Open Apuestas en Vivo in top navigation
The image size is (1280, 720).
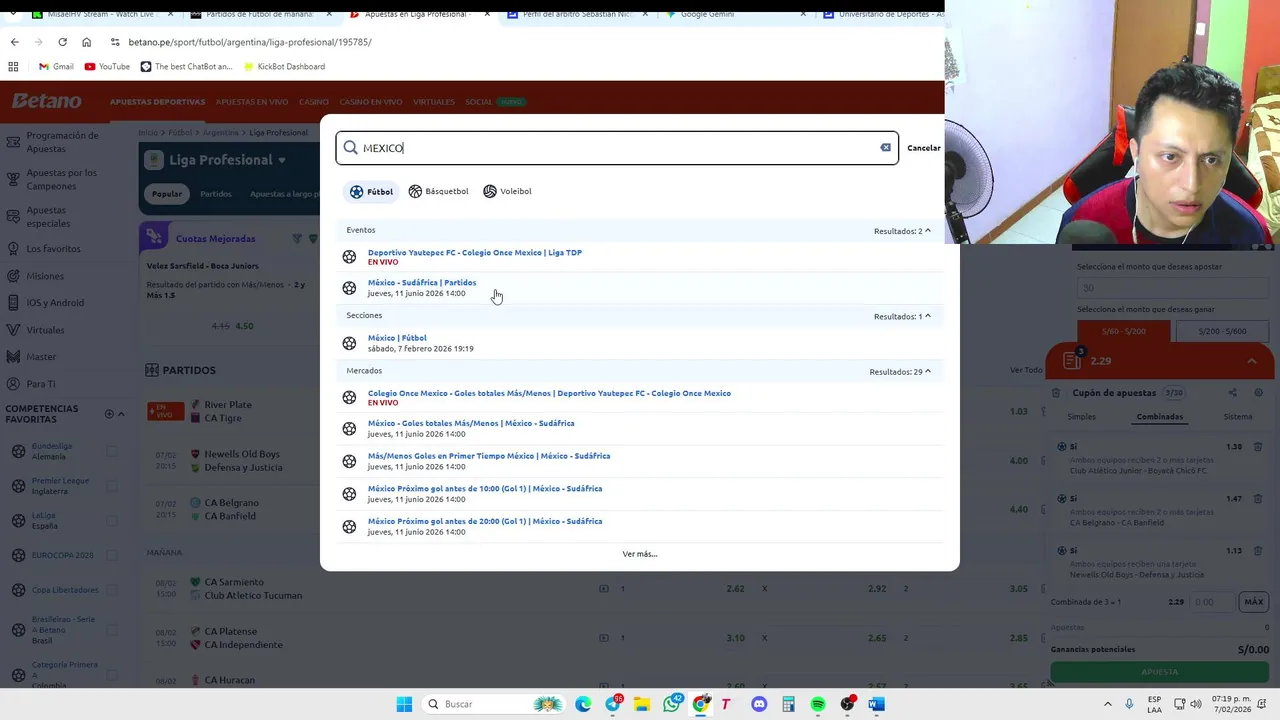(x=252, y=102)
